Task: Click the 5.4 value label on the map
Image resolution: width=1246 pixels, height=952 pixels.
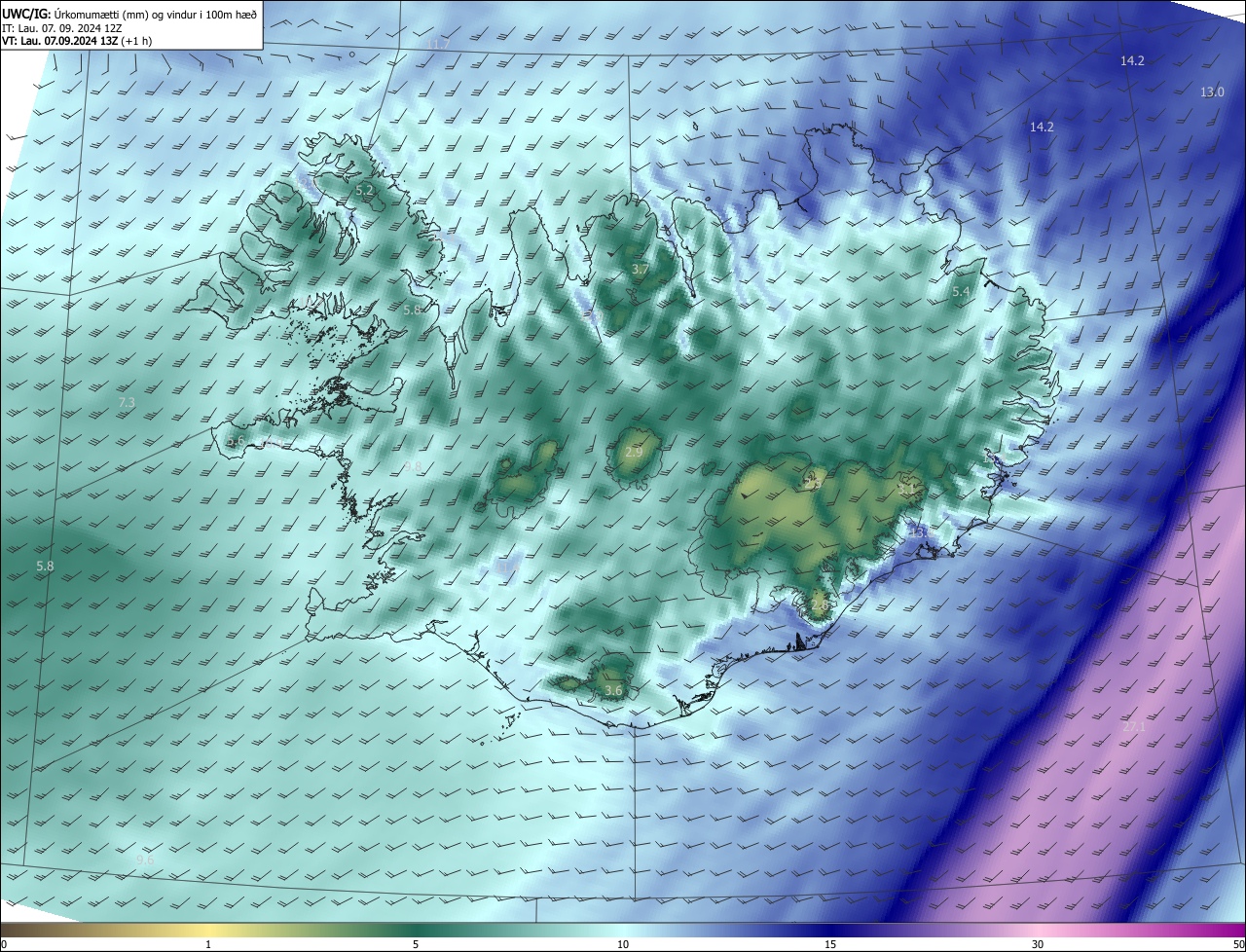Action: 962,292
